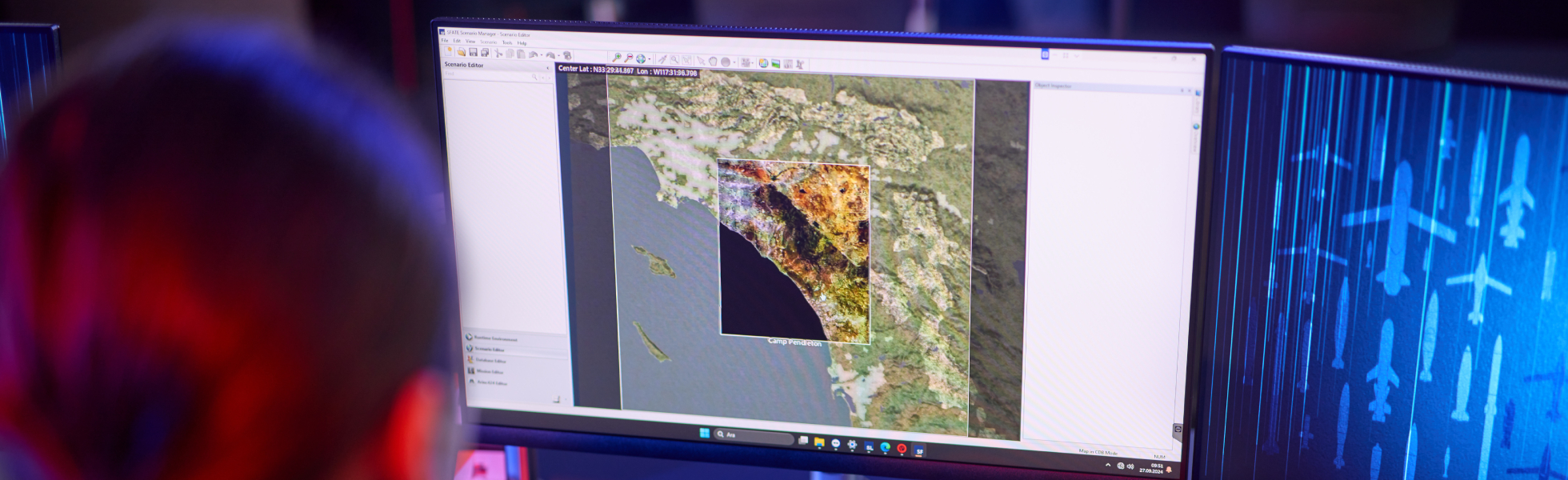Screen dimensions: 1568x480
Task: Open the SL app taskbar icon
Action: point(869,447)
